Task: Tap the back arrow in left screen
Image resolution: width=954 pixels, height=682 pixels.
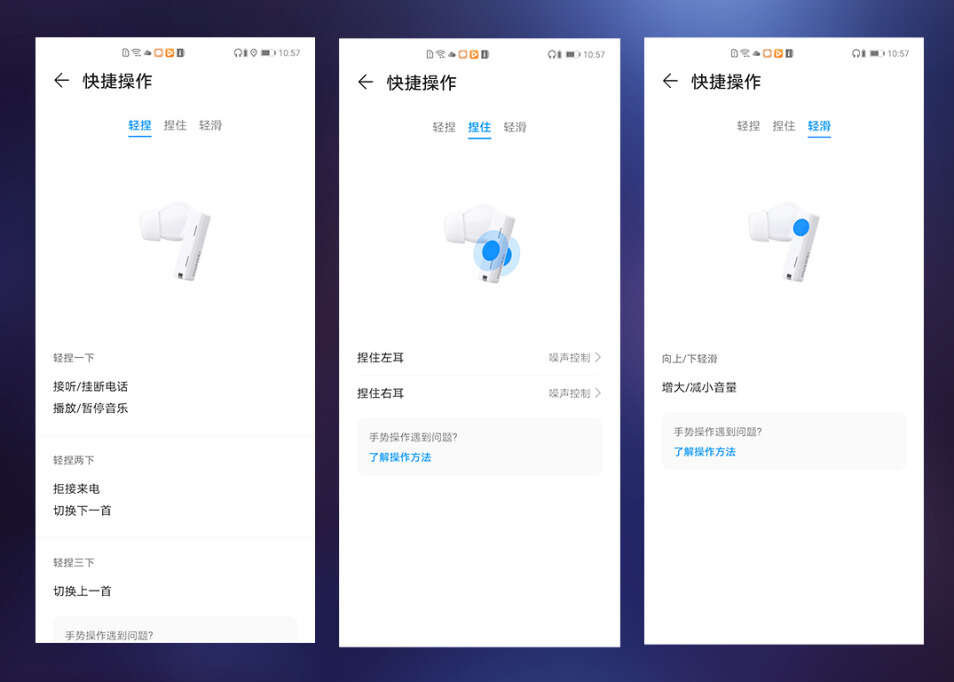Action: pyautogui.click(x=61, y=80)
